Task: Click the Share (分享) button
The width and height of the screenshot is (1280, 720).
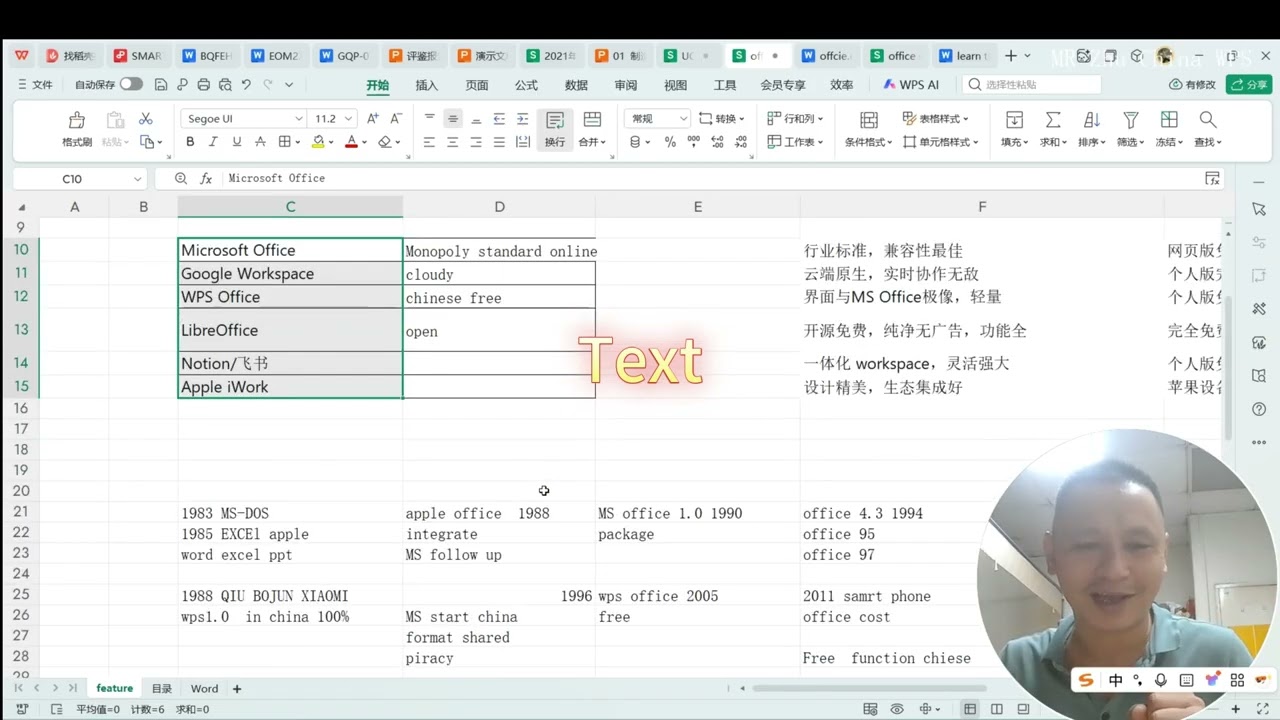Action: [1249, 85]
